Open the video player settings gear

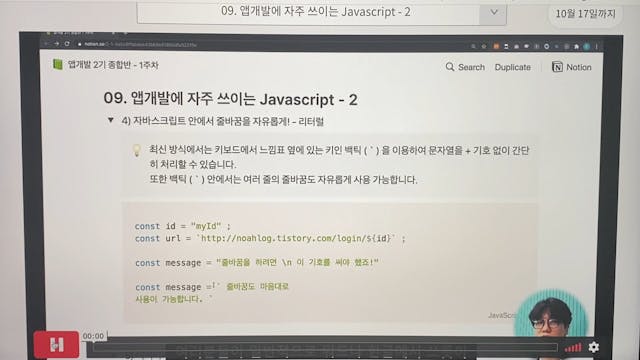coord(593,347)
